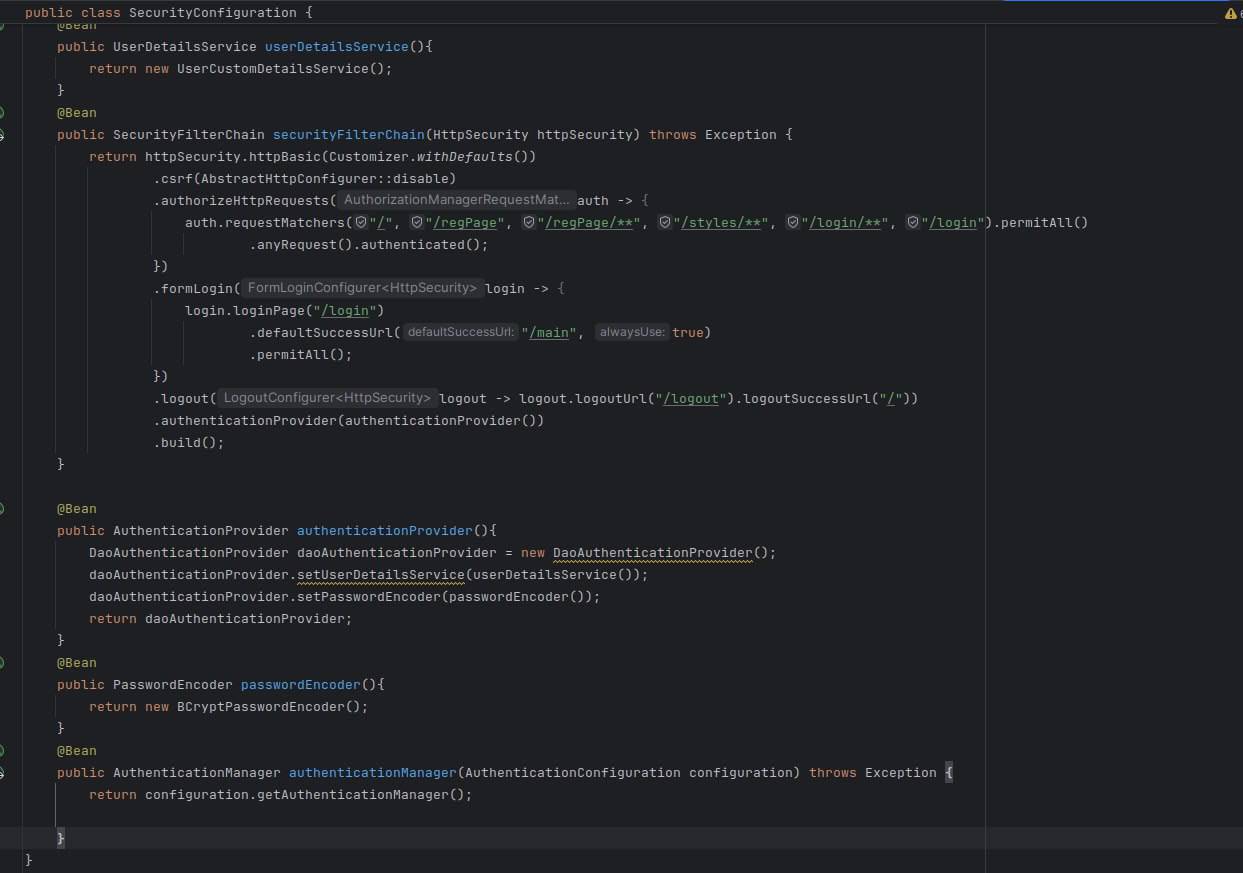This screenshot has height=873, width=1243.
Task: Click the shield icon before "/regPage"
Action: (417, 223)
